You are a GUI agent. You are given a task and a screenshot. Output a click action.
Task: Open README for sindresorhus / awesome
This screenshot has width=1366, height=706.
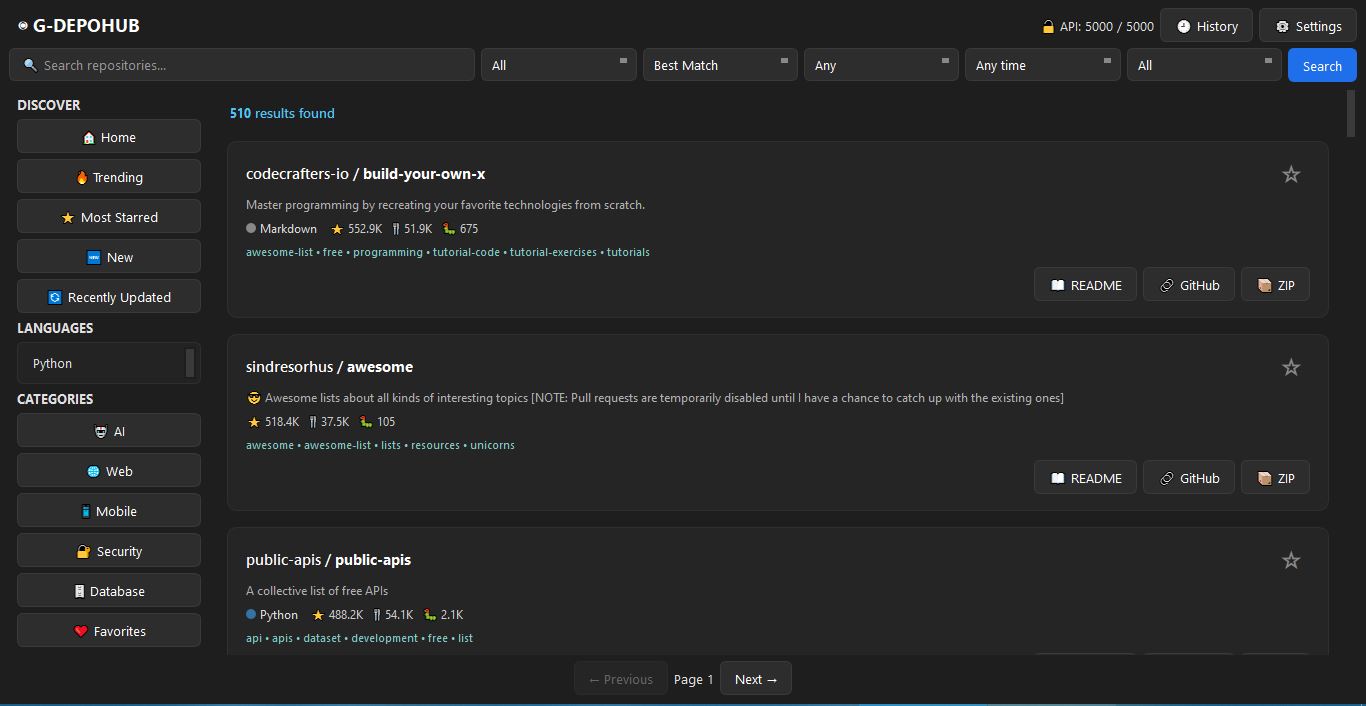coord(1085,478)
